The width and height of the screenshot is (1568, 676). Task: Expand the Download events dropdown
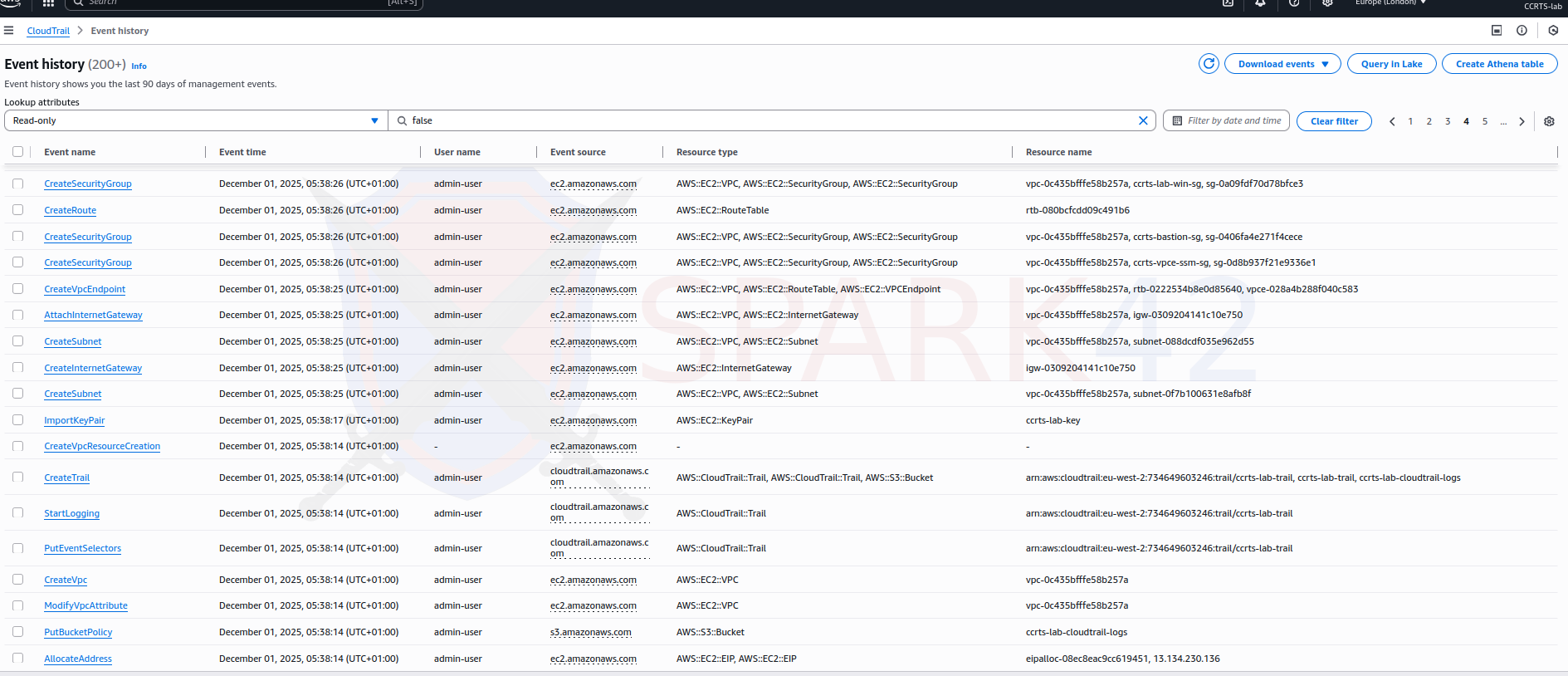point(1282,64)
